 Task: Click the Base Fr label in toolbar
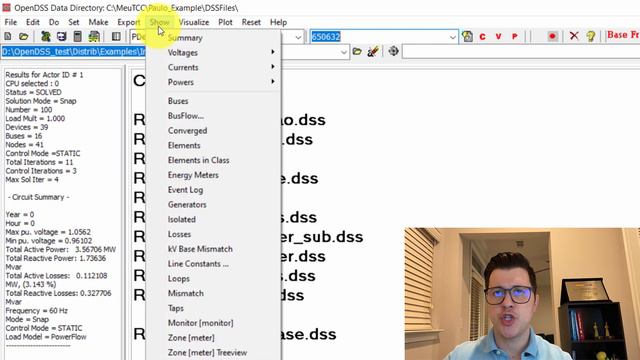623,35
